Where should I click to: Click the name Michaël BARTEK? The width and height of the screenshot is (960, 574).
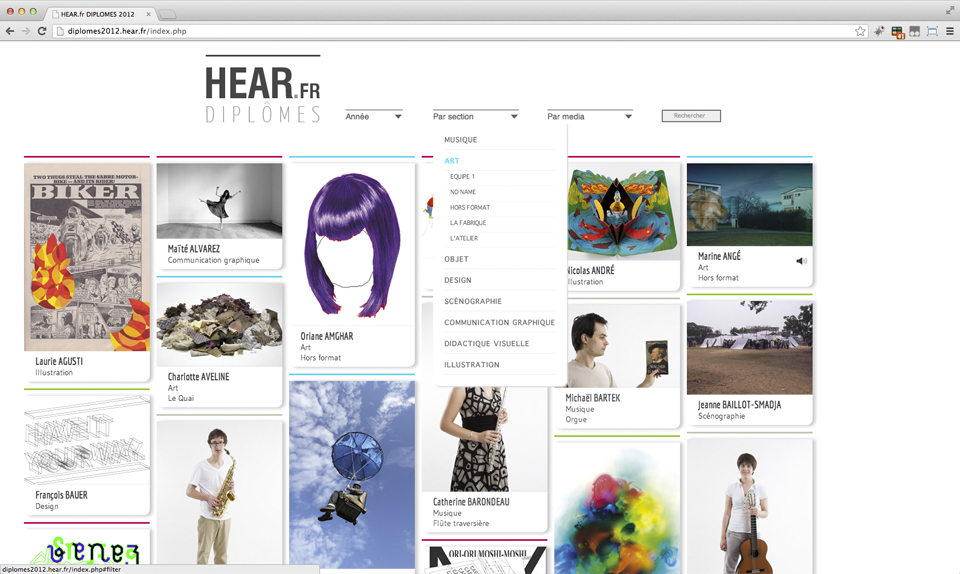pos(593,398)
